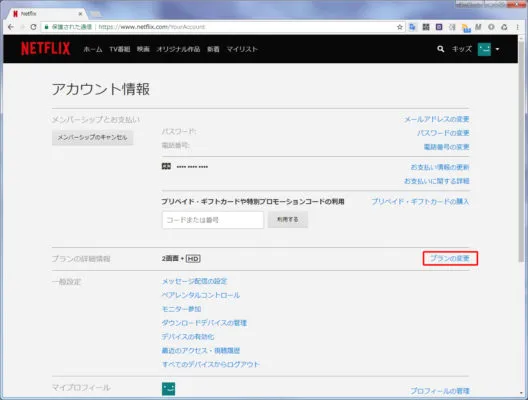Click the browser address bar URL
Viewport: 528px width, 400px height.
coord(152,27)
